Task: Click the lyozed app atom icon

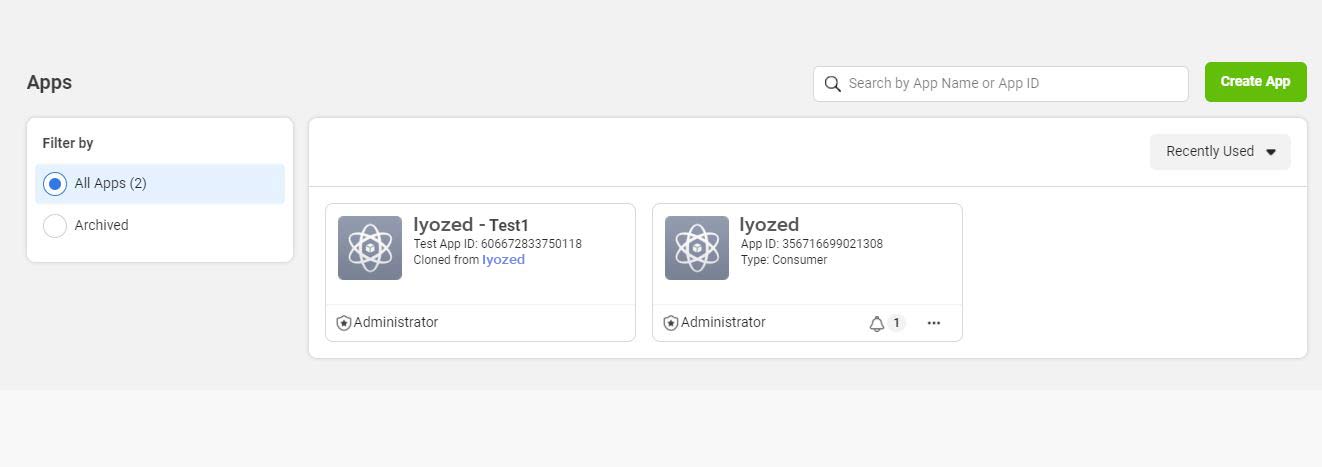Action: 697,248
